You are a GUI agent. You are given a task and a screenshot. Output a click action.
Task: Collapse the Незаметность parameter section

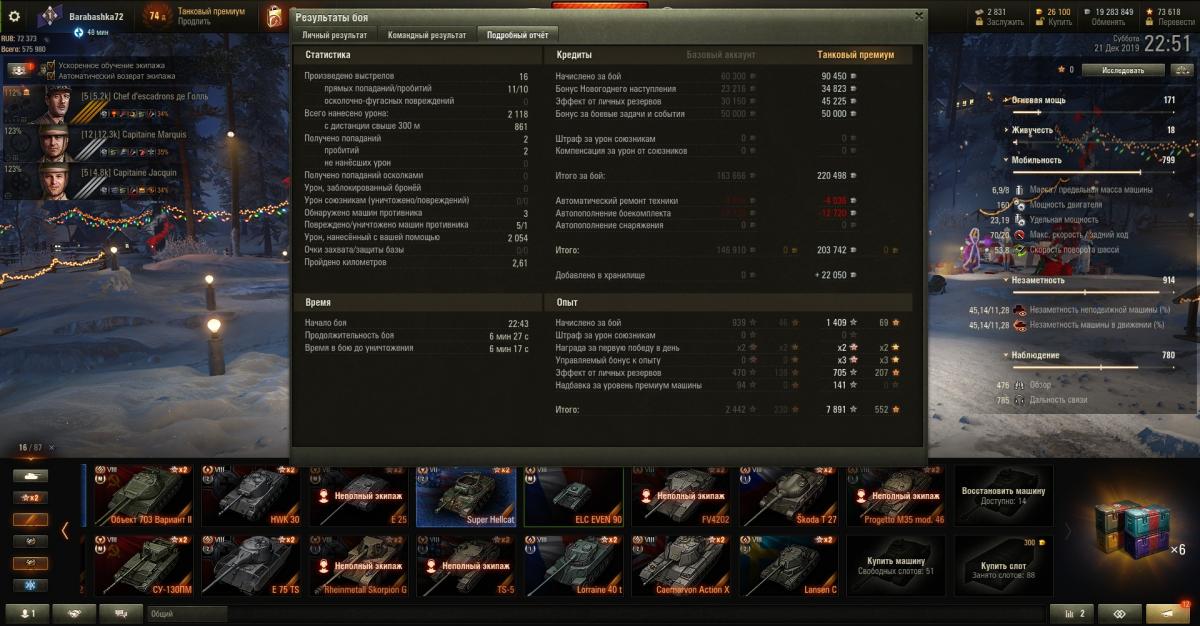coord(1004,281)
